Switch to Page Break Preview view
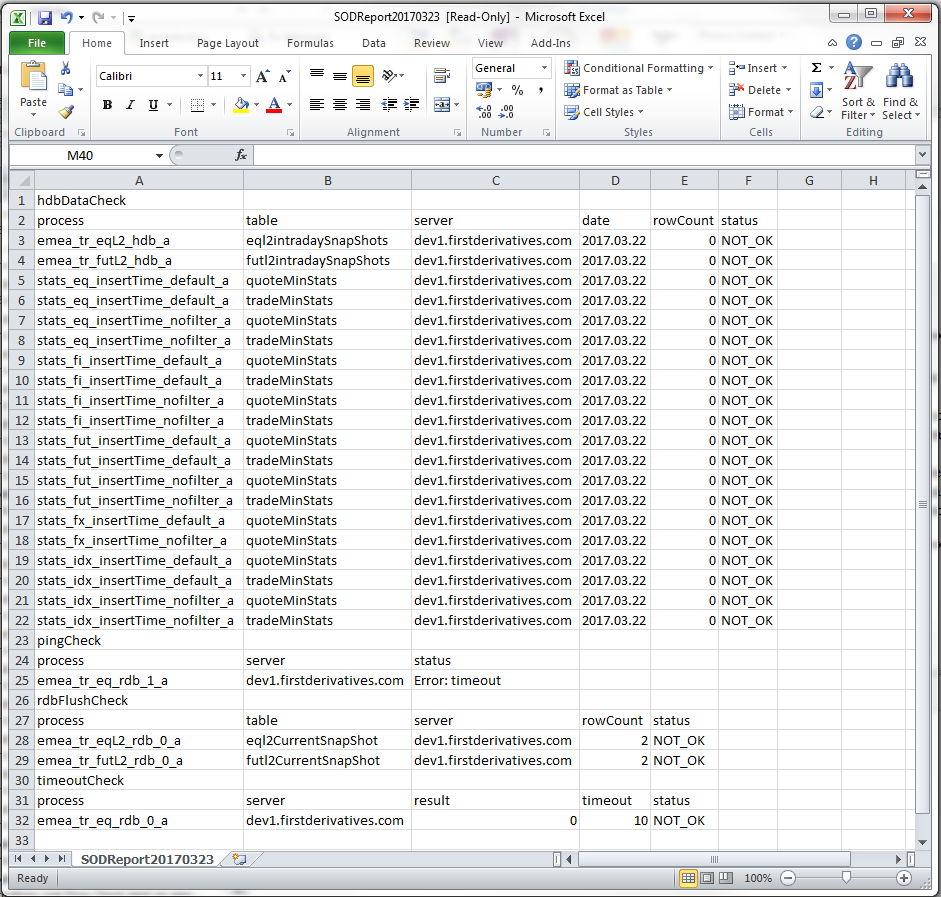 (726, 878)
